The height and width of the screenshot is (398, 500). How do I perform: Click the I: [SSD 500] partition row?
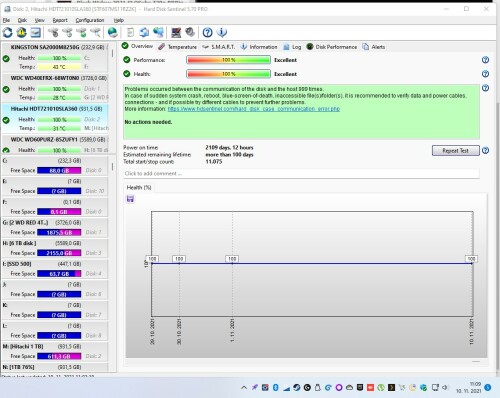[55, 269]
